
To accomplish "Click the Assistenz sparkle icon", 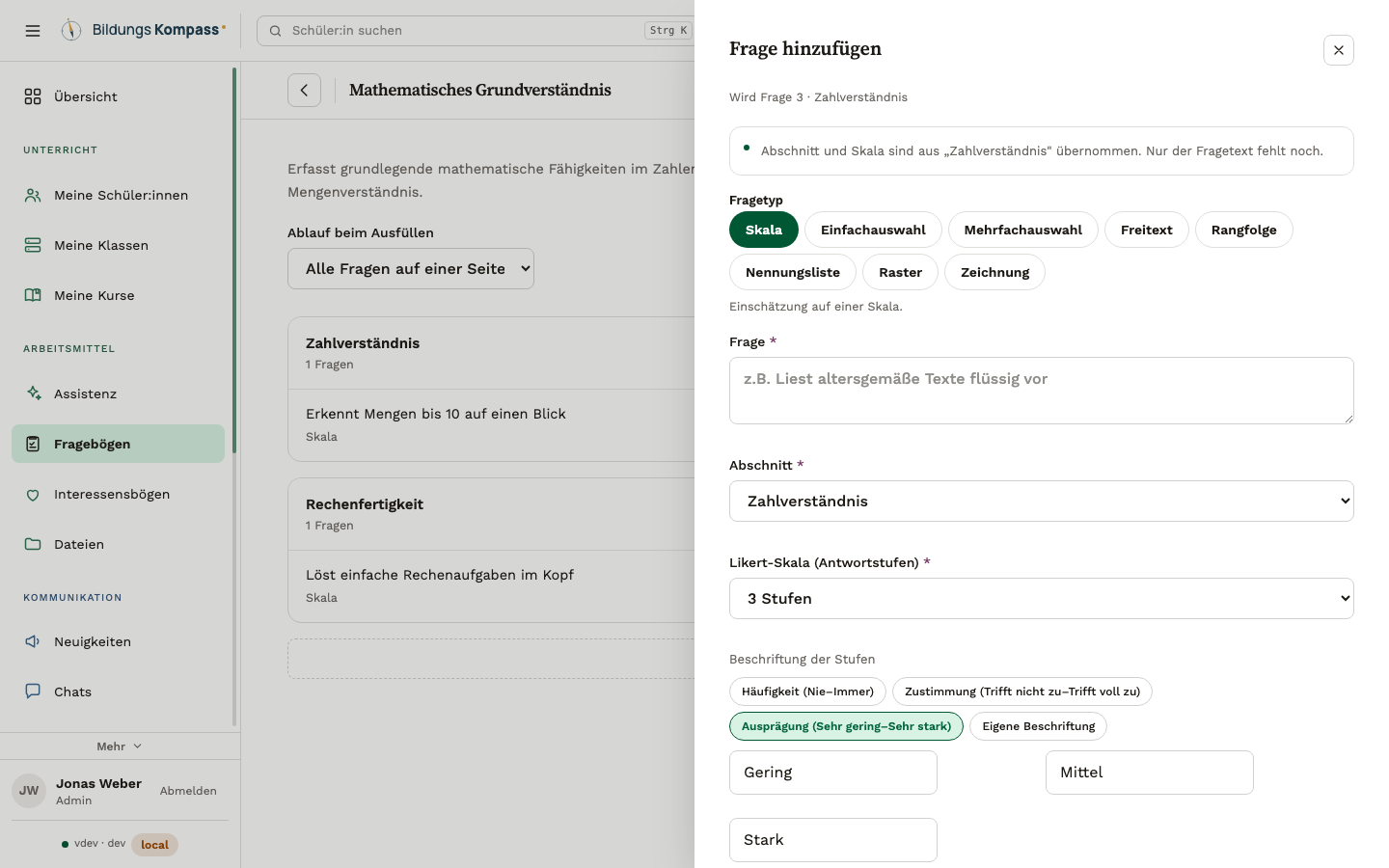I will pyautogui.click(x=33, y=393).
